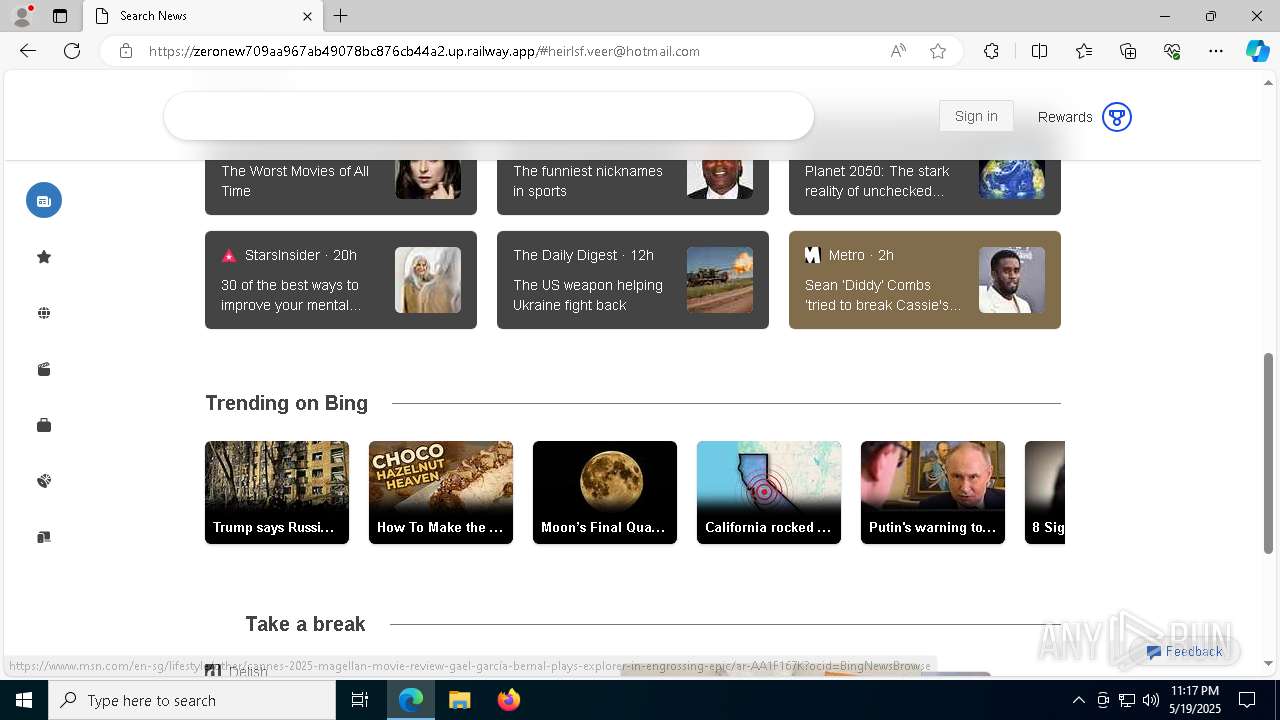The image size is (1280, 720).
Task: Open the Windows Start menu
Action: tap(24, 700)
